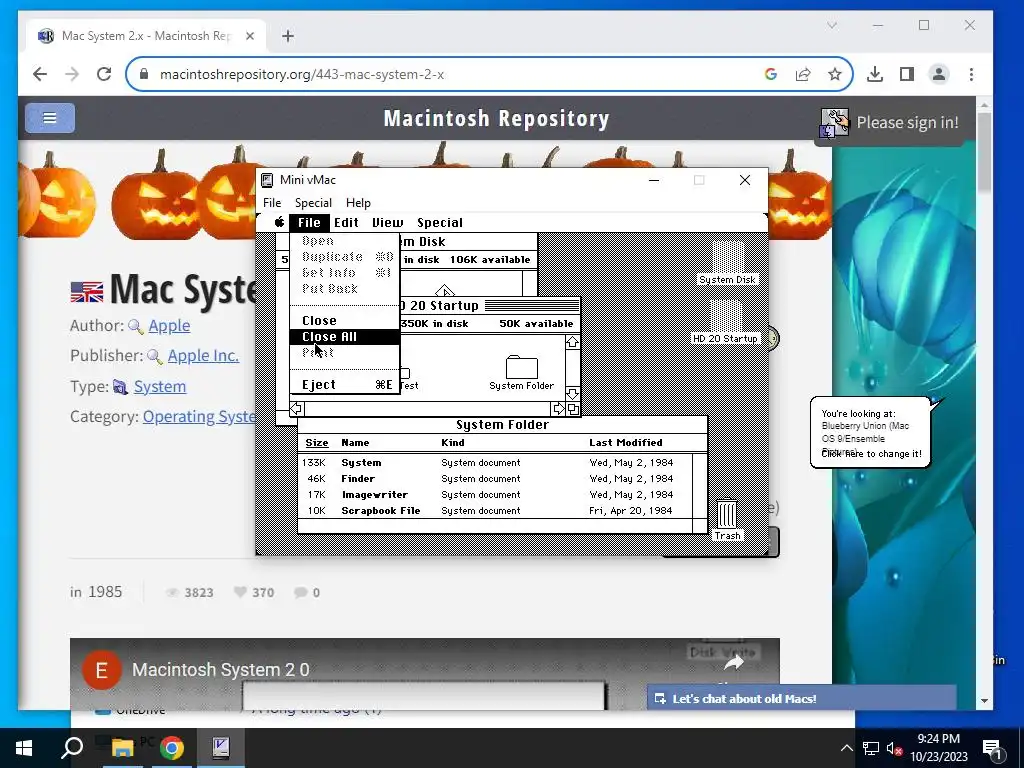Click the taskbar clock showing 9:24 PM
Image resolution: width=1024 pixels, height=768 pixels.
point(938,748)
